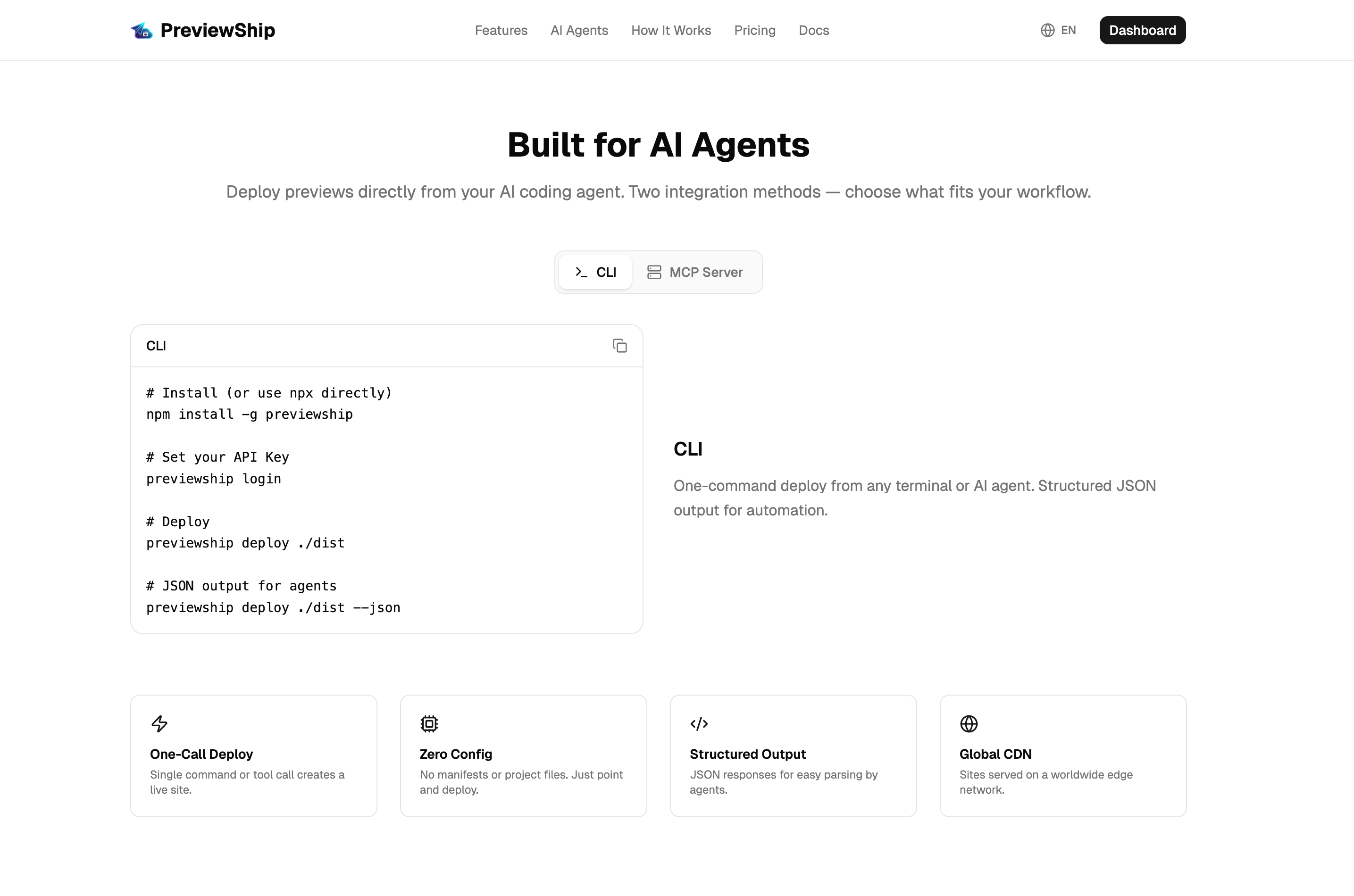Click the PreviewShip logo icon

coord(141,30)
